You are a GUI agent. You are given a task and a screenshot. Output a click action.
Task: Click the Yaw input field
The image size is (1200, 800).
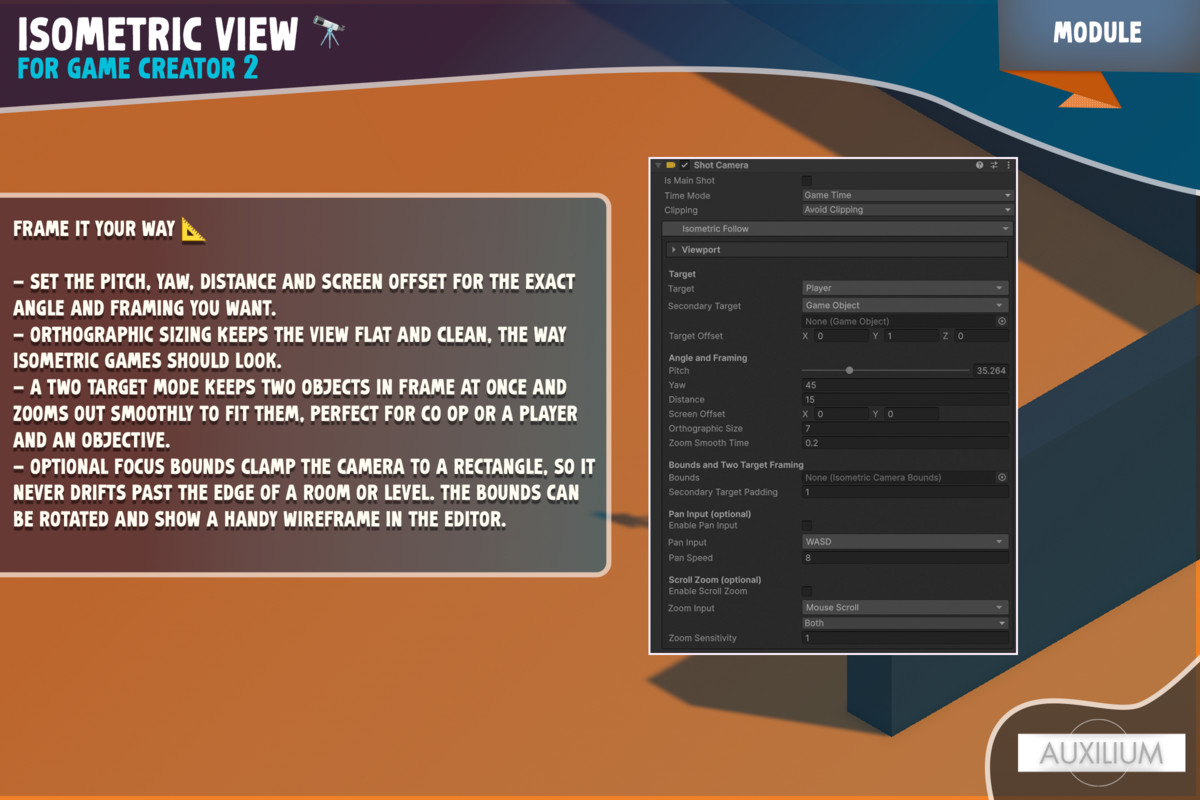905,385
